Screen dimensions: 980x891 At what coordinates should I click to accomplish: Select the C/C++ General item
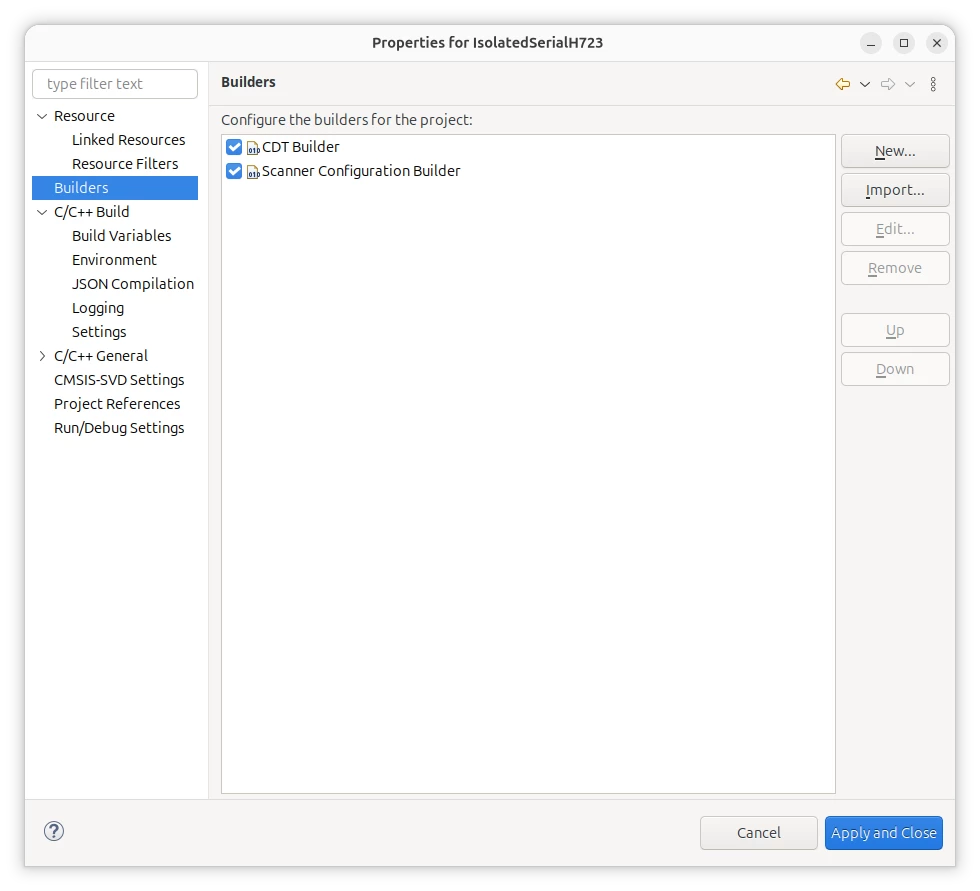pos(101,356)
